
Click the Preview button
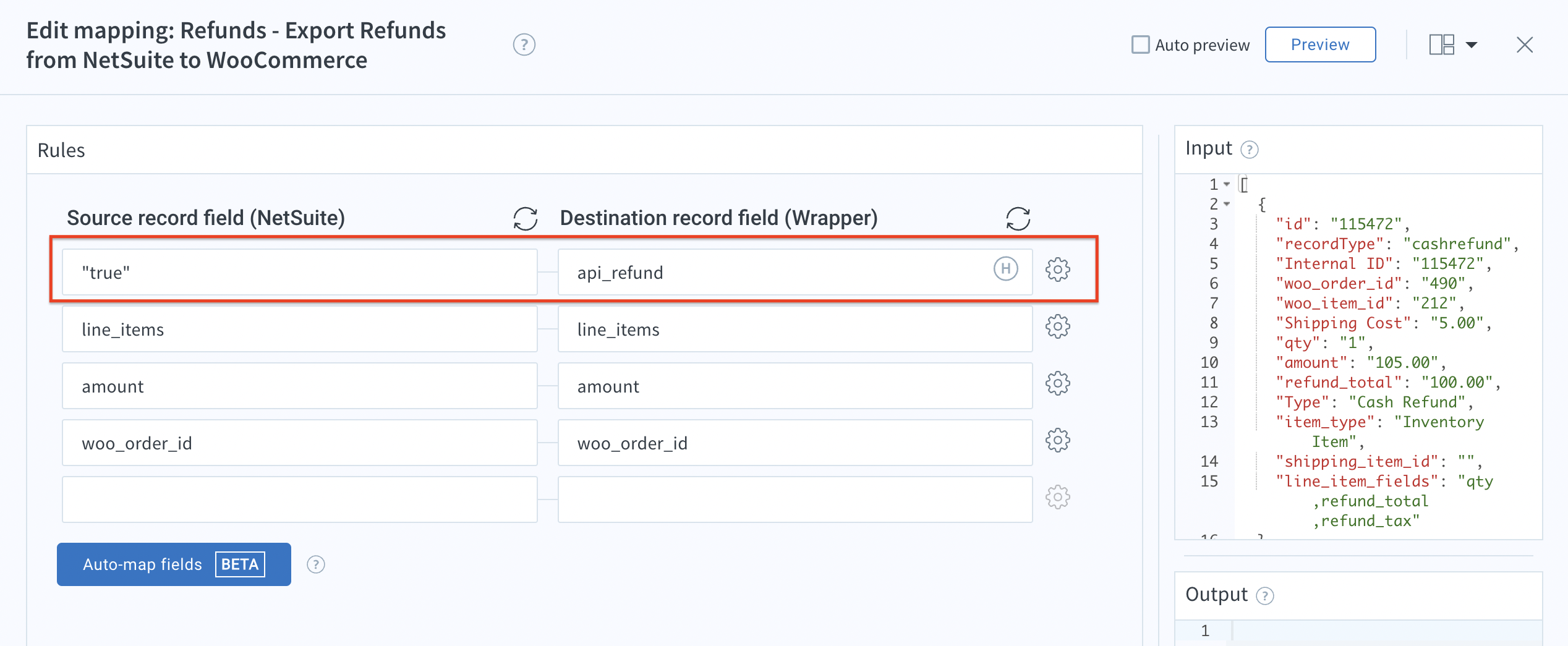click(1320, 45)
